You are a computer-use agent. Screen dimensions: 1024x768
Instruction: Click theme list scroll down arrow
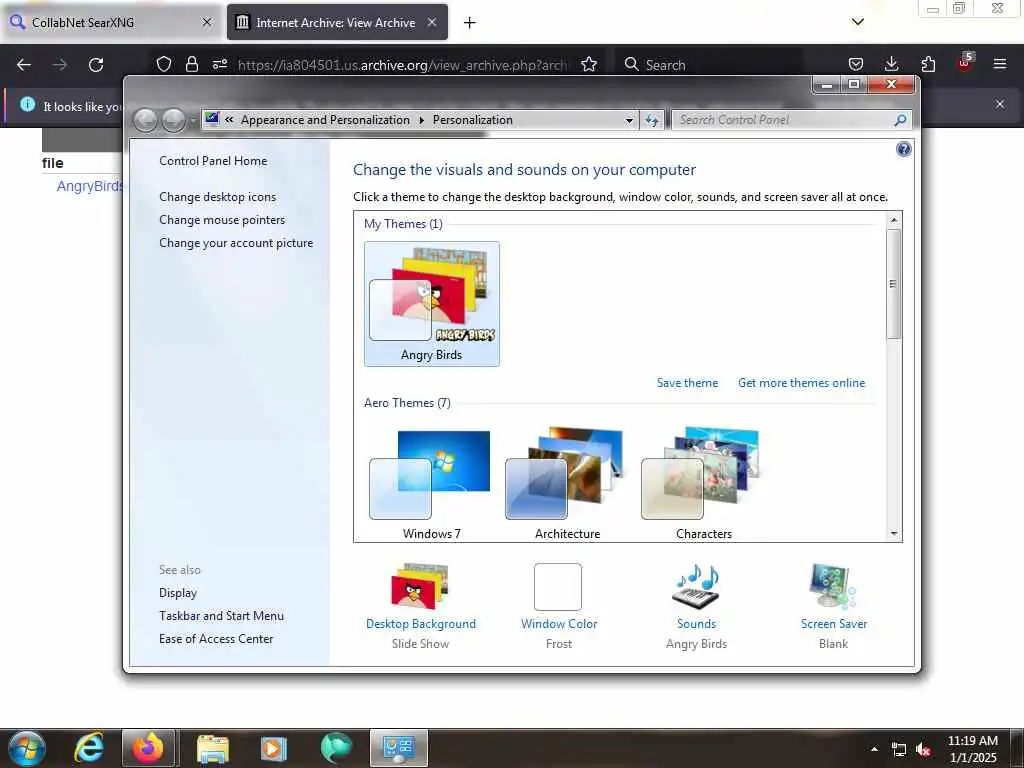click(x=894, y=534)
